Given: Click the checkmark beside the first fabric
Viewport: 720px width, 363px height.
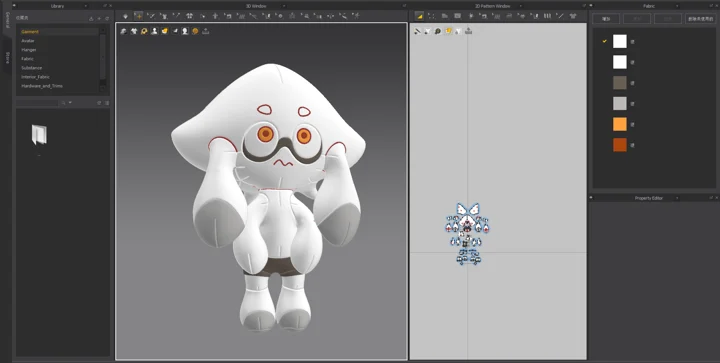Looking at the screenshot, I should (x=605, y=41).
